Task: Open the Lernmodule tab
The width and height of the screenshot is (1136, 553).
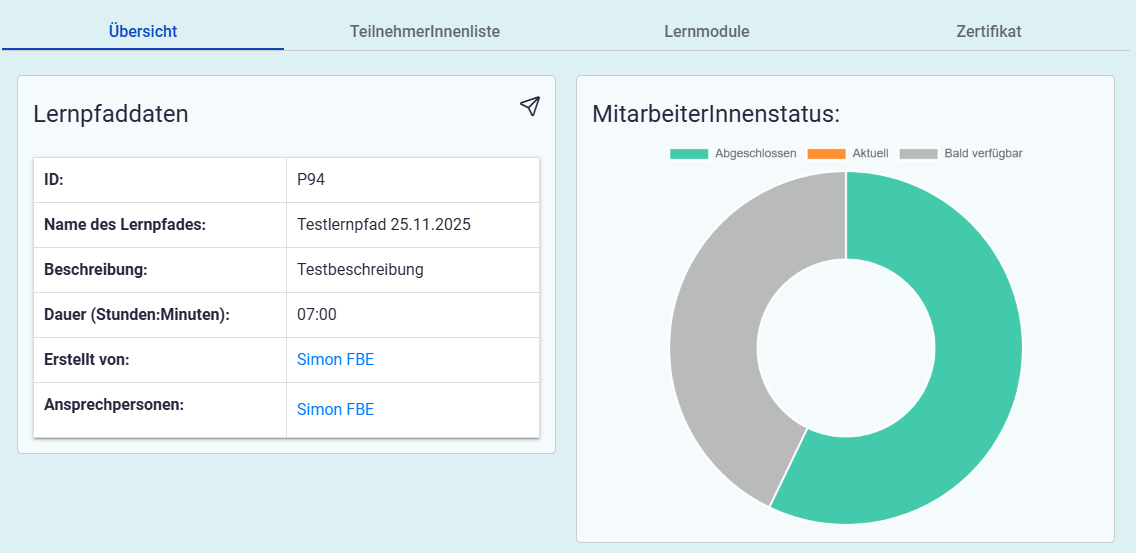Action: [706, 31]
